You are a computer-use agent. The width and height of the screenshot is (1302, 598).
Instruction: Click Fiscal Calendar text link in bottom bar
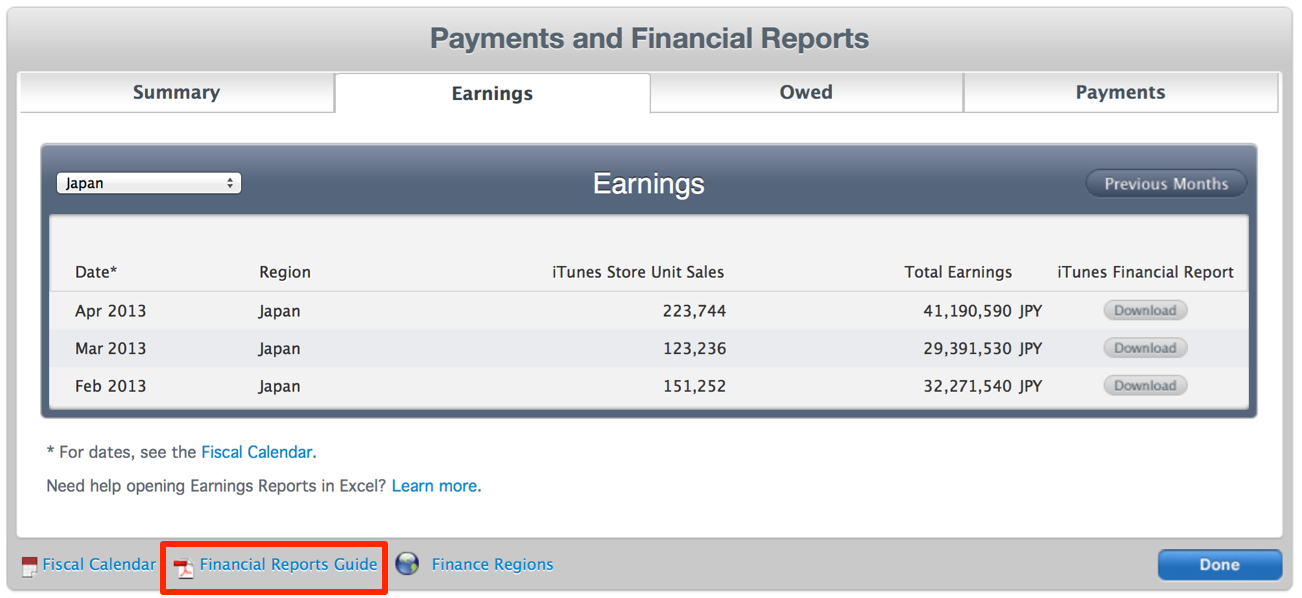99,564
